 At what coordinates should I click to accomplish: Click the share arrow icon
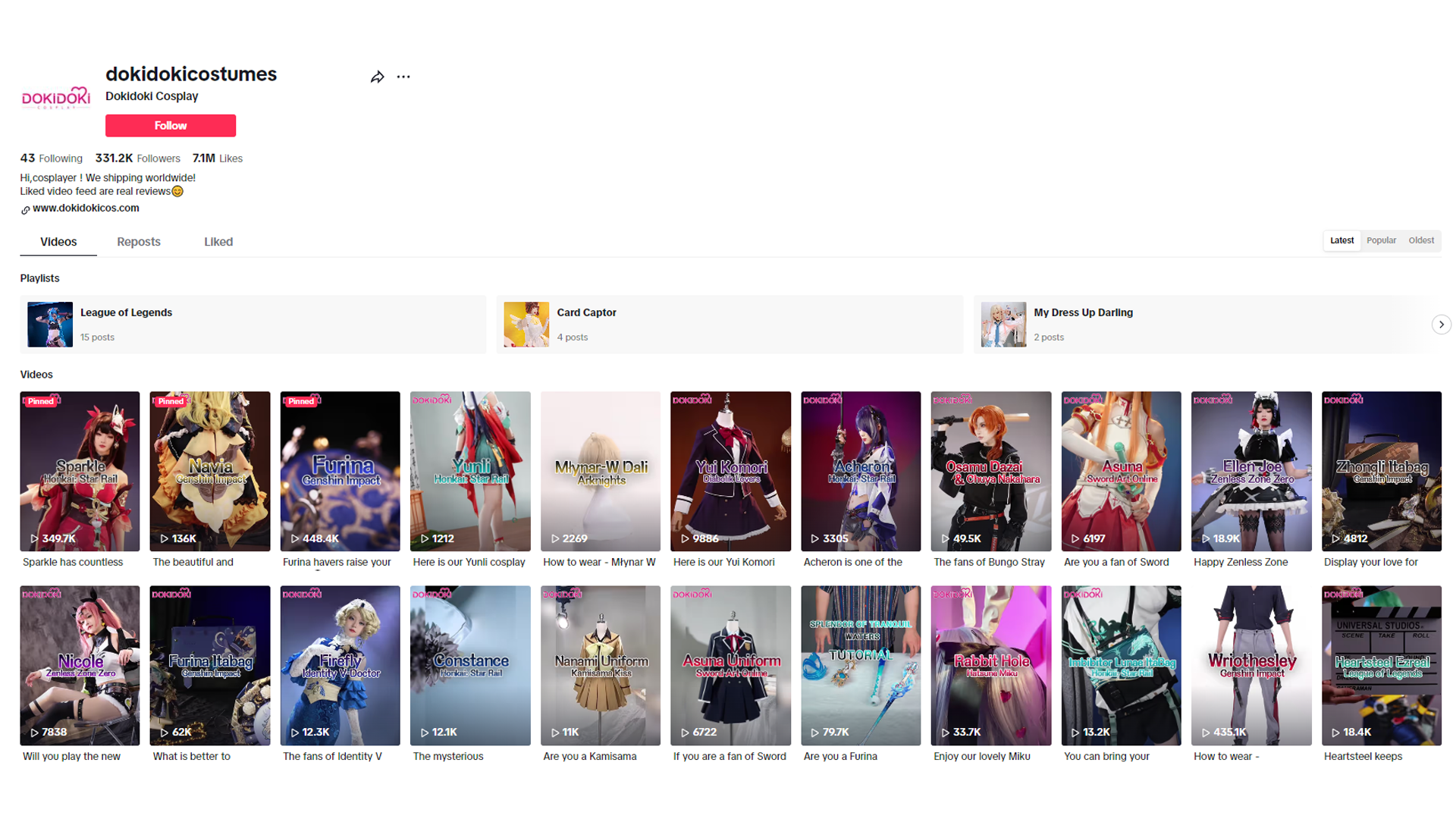coord(377,77)
